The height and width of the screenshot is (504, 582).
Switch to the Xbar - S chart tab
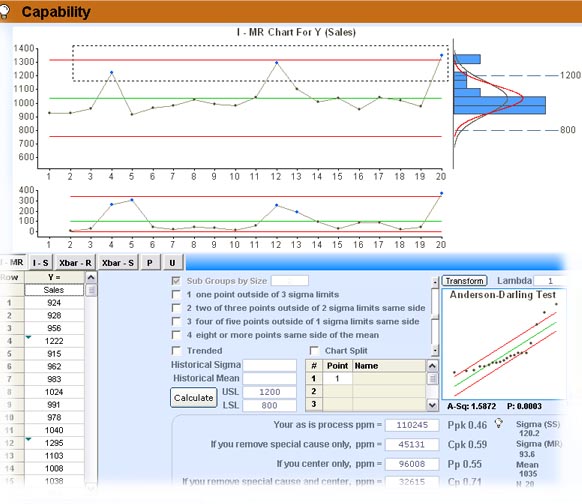[x=118, y=263]
